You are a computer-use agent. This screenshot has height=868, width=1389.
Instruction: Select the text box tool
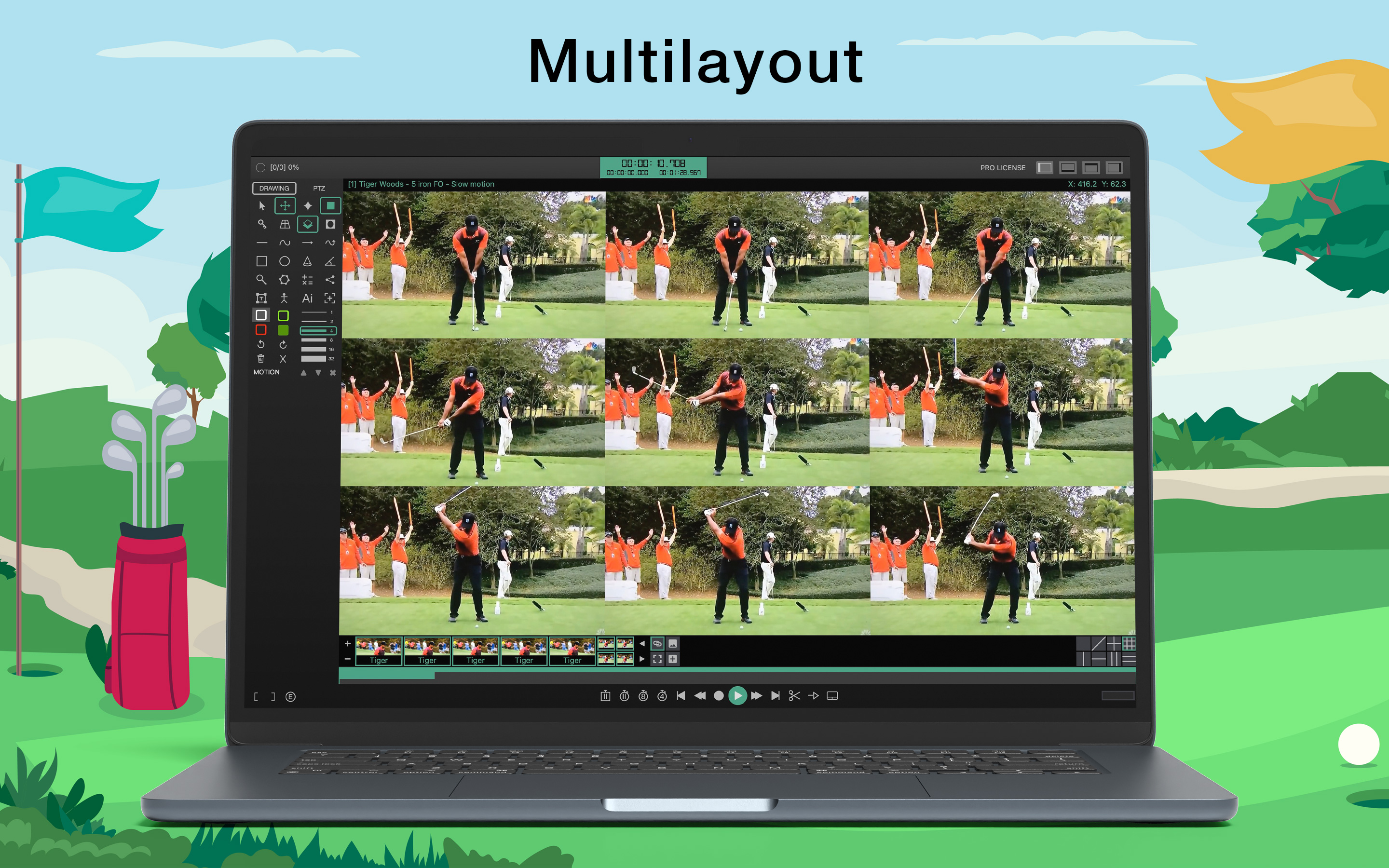pyautogui.click(x=261, y=298)
